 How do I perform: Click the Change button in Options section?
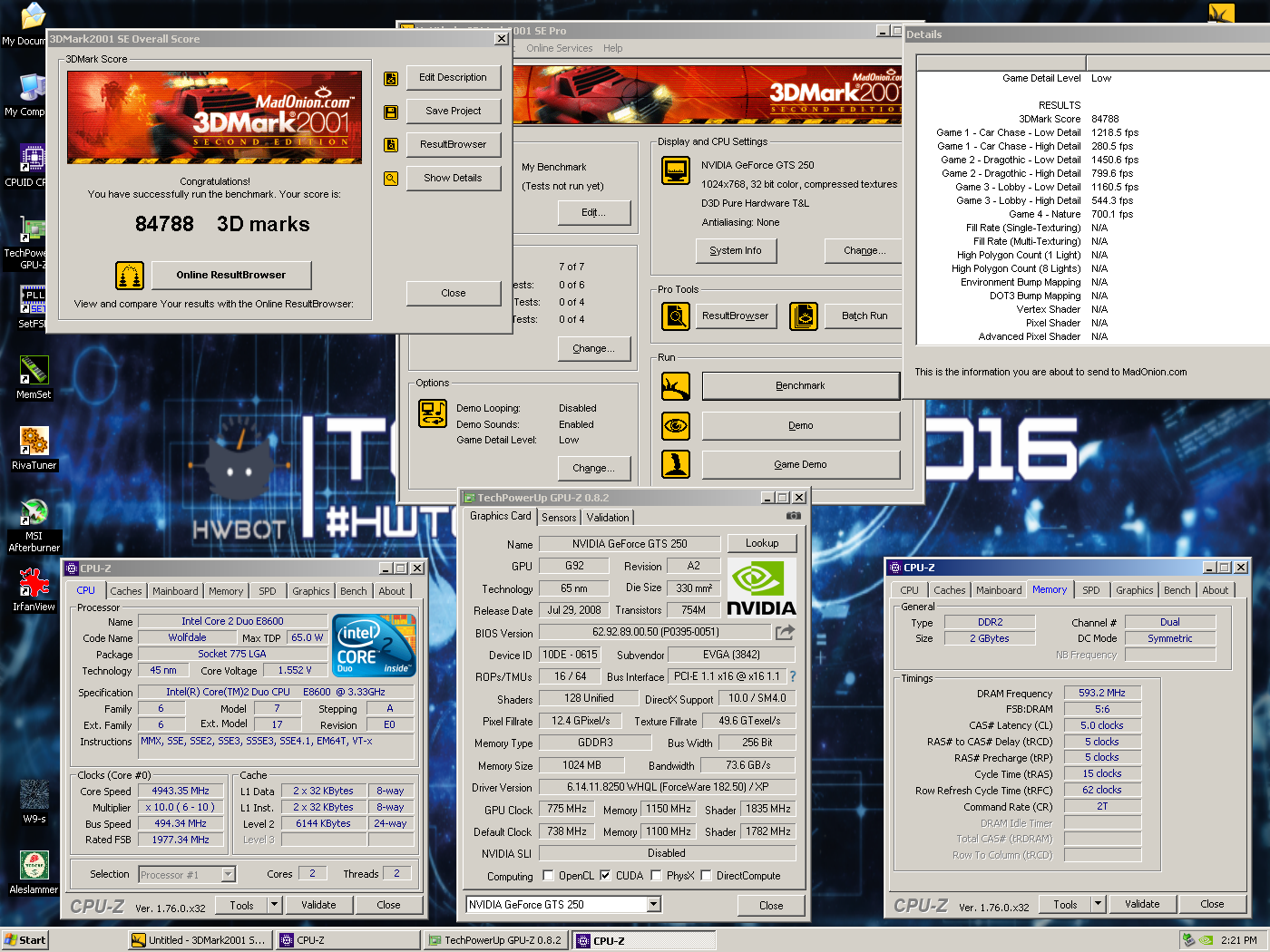point(594,469)
